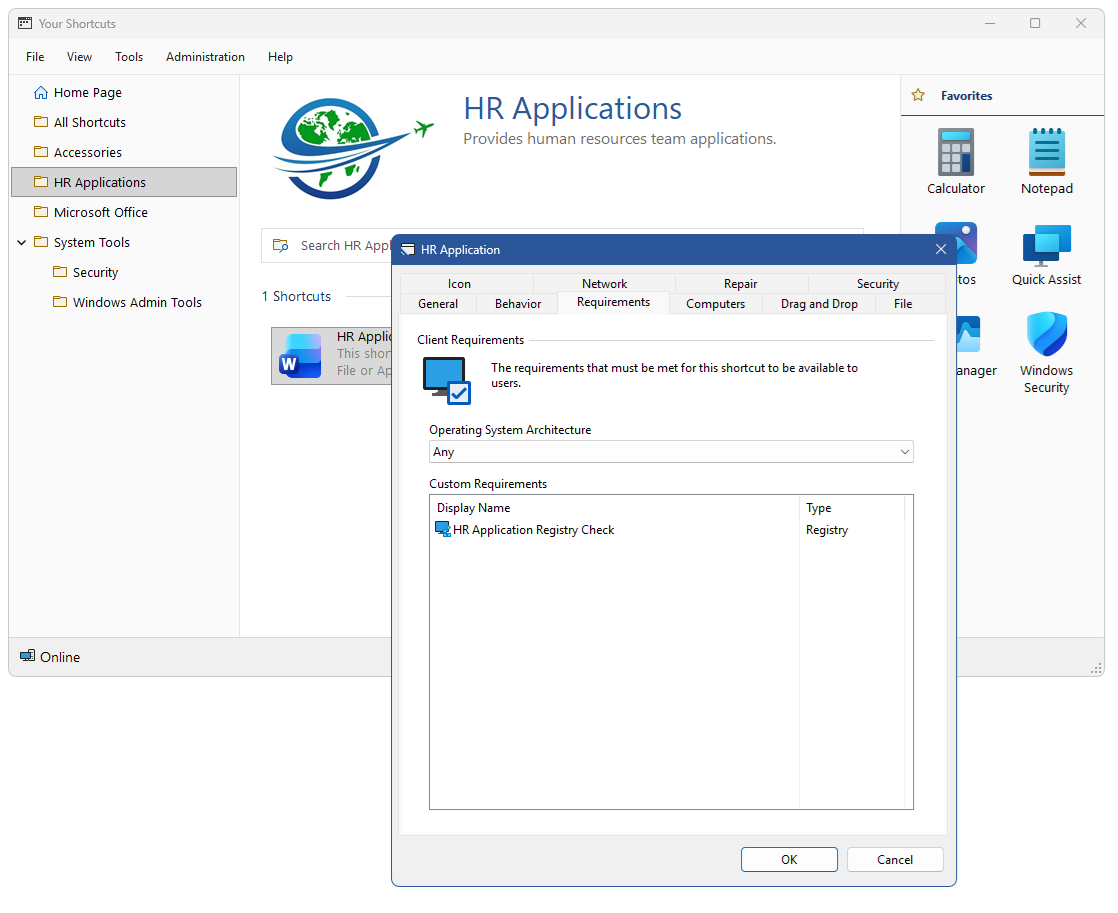
Task: Open the Calculator favorite icon
Action: click(x=955, y=151)
